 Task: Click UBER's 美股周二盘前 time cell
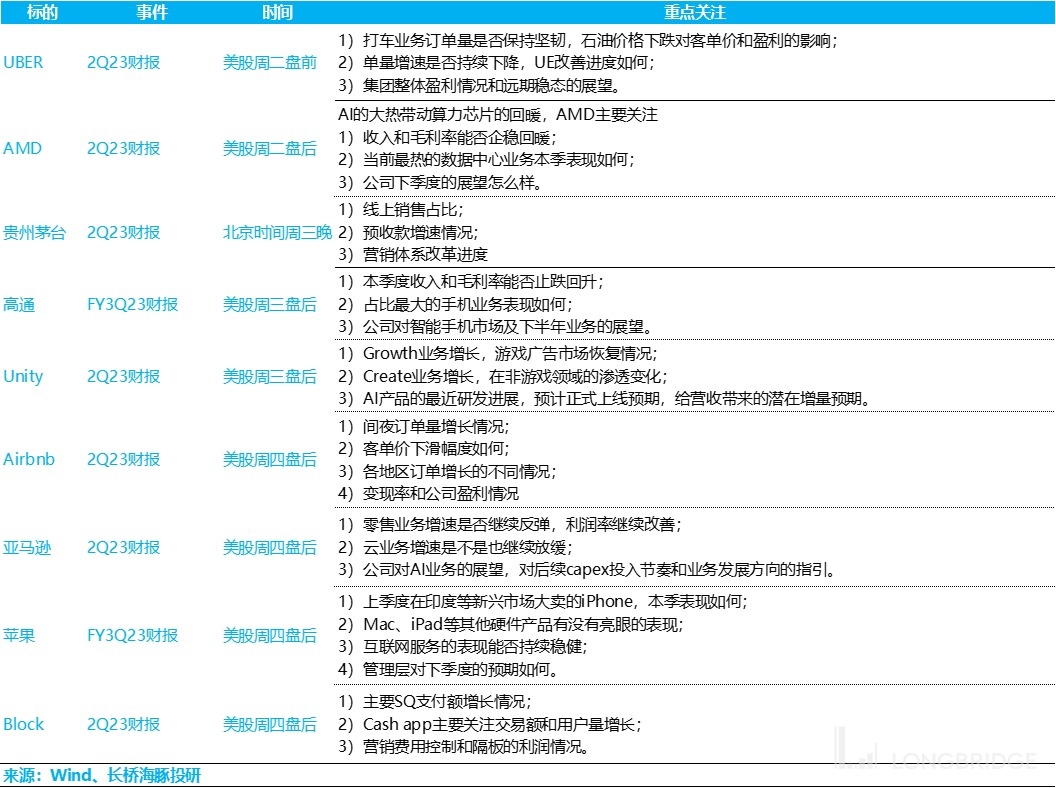coord(269,62)
